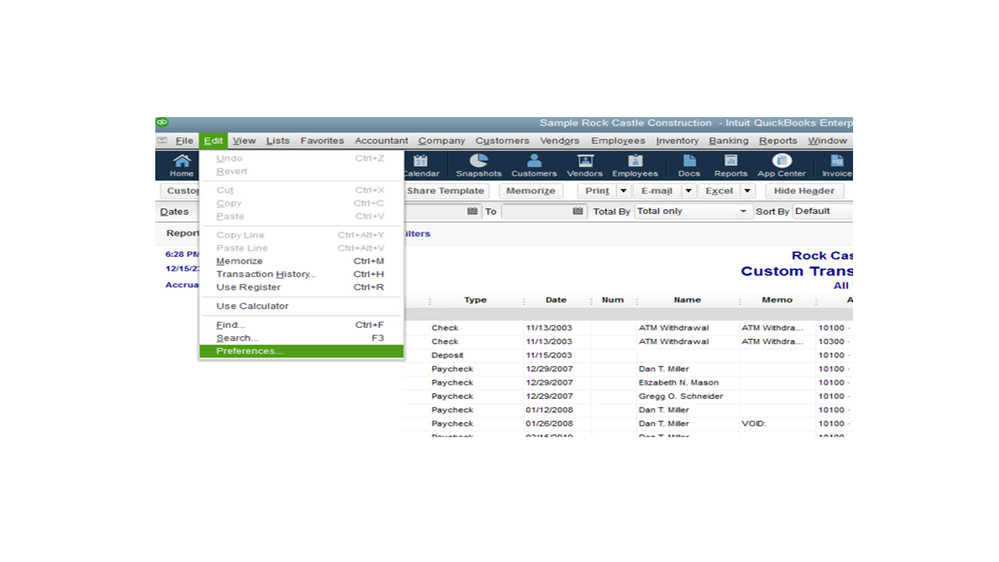Click the Num column header
The image size is (999, 562).
[613, 300]
